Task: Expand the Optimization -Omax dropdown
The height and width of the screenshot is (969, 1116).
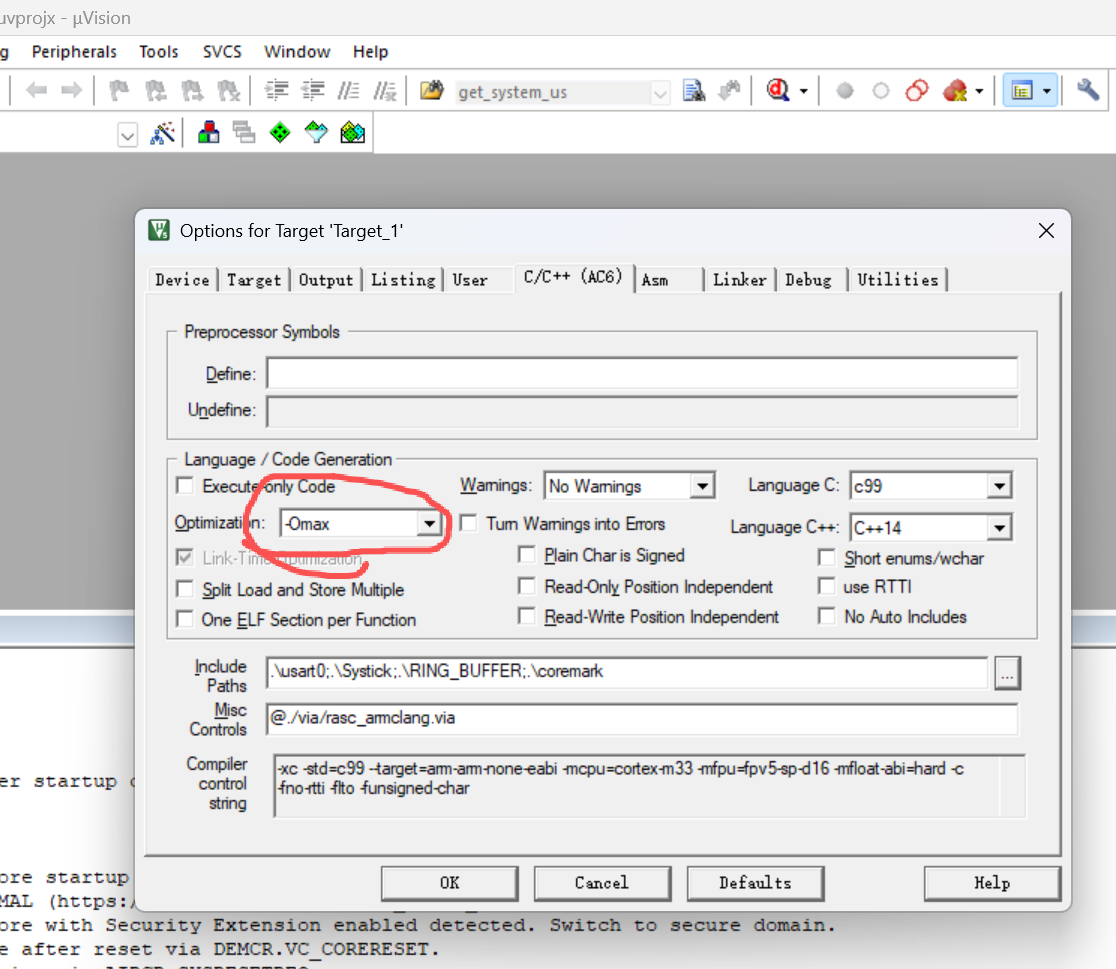Action: (429, 524)
